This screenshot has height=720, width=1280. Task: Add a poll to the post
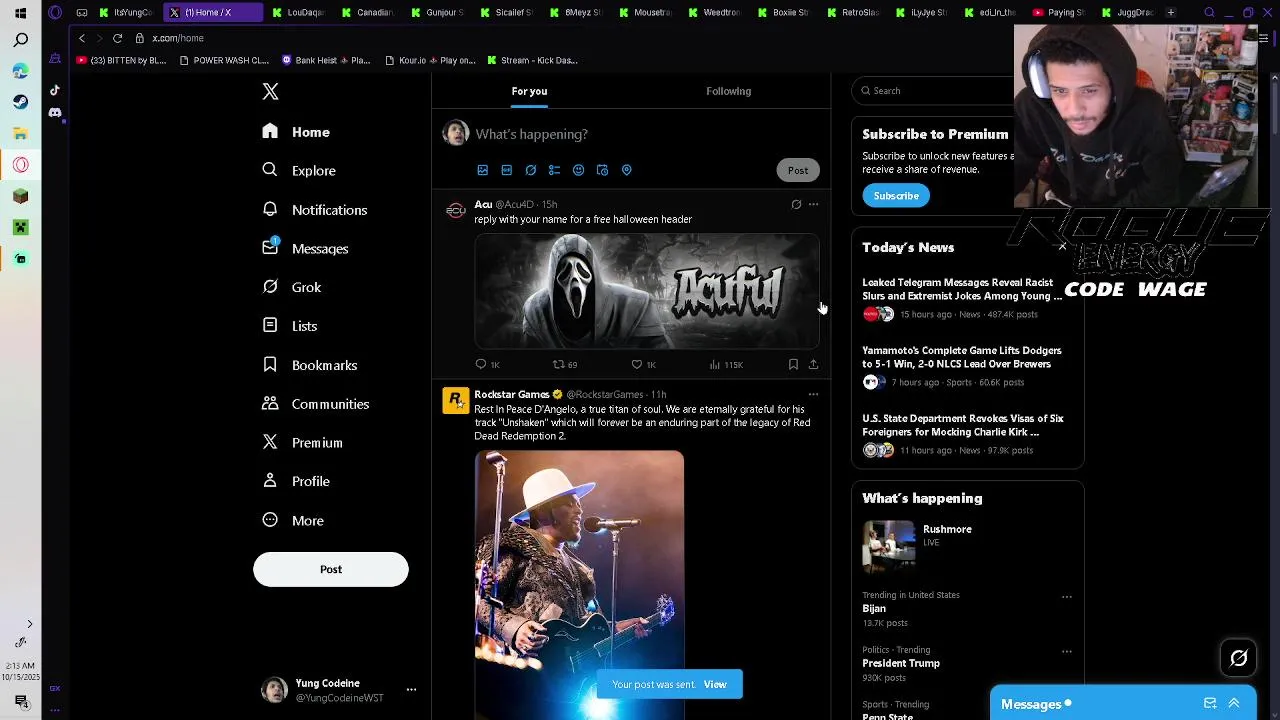coord(554,170)
